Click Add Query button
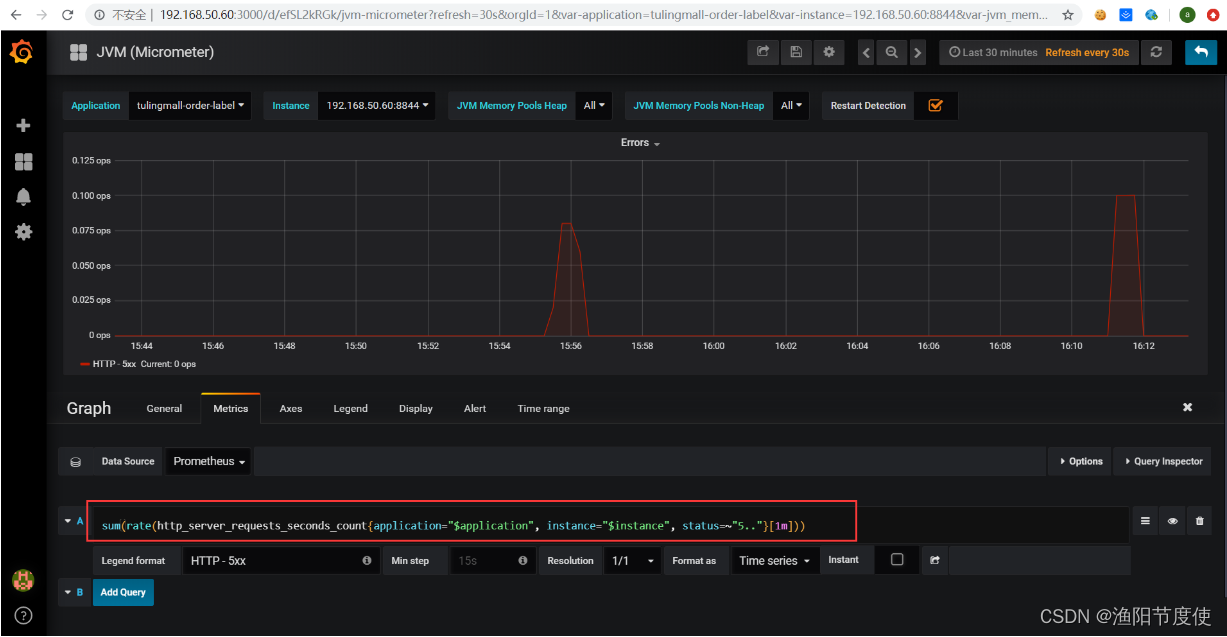The width and height of the screenshot is (1227, 637). click(123, 592)
